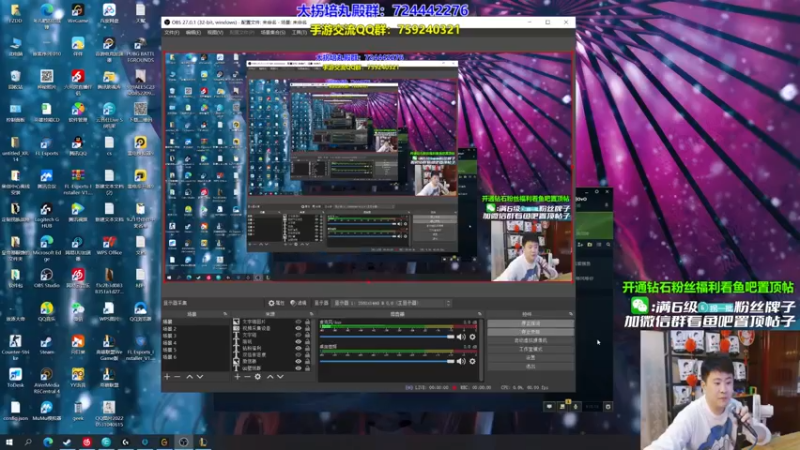Open source Filters in OBS toolbar
Image resolution: width=800 pixels, height=450 pixels.
point(298,303)
